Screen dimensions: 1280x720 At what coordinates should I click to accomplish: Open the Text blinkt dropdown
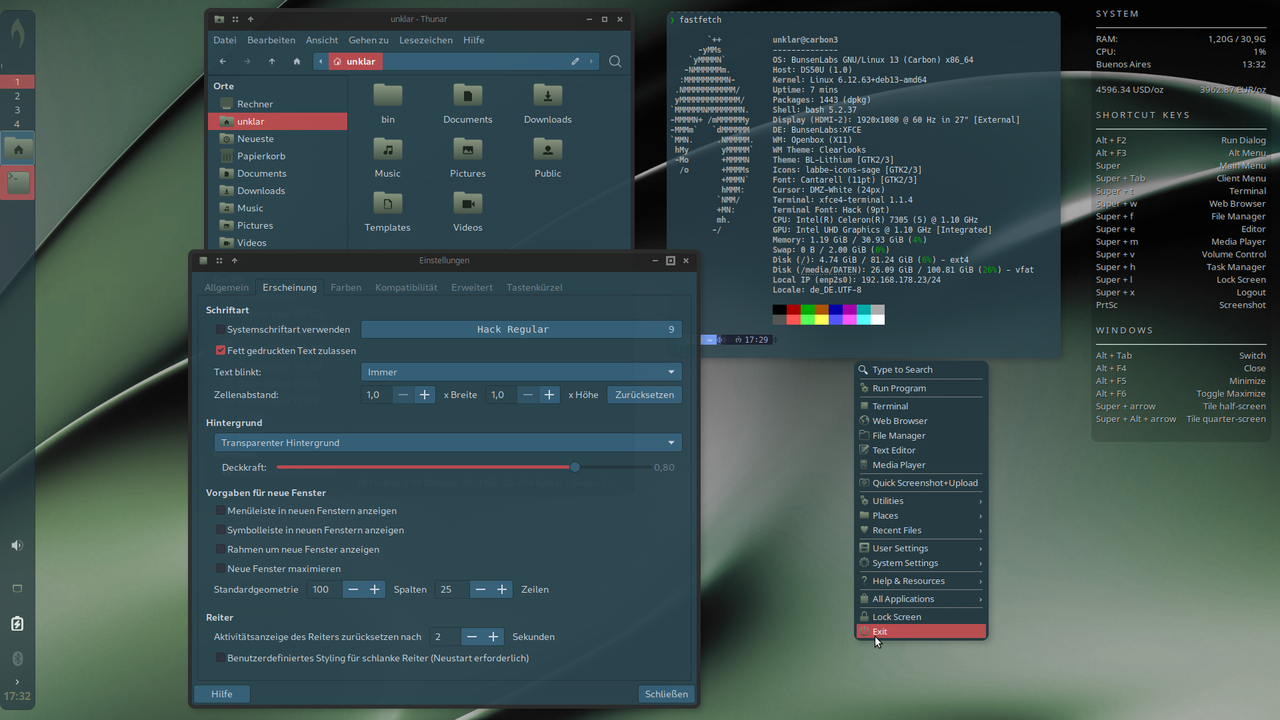tap(521, 372)
